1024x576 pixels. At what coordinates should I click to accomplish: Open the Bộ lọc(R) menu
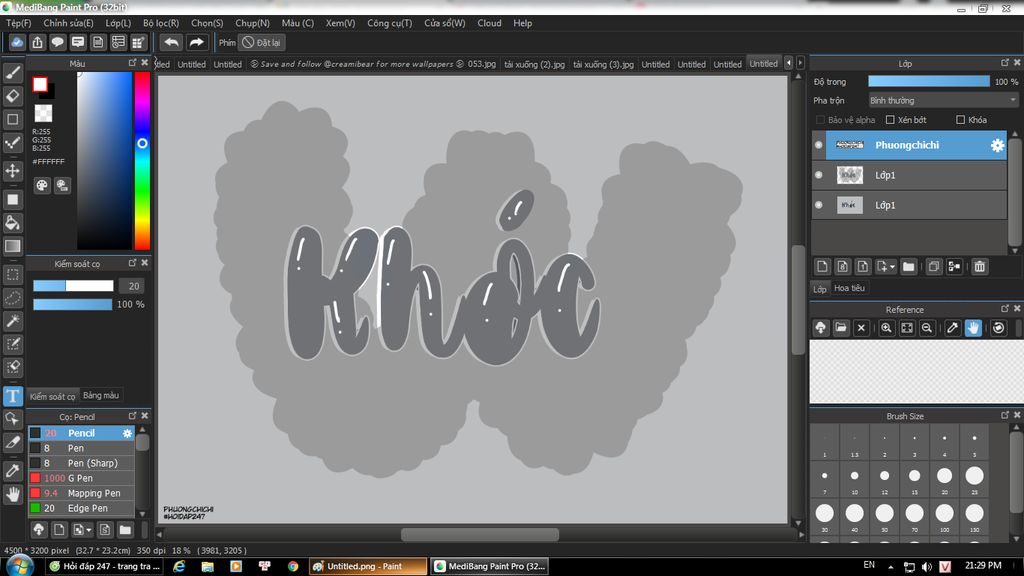[x=161, y=23]
